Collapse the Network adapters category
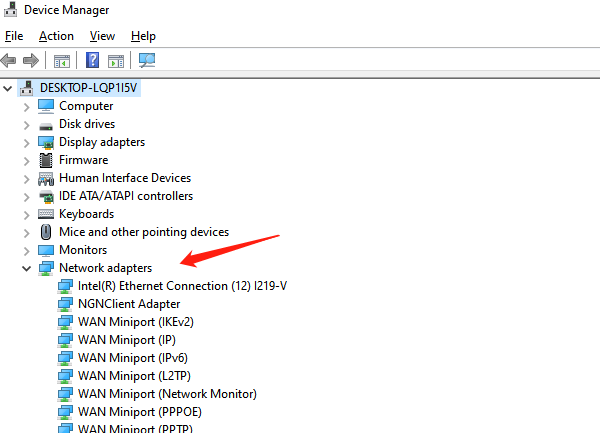Viewport: 600px width, 433px height. (26, 269)
